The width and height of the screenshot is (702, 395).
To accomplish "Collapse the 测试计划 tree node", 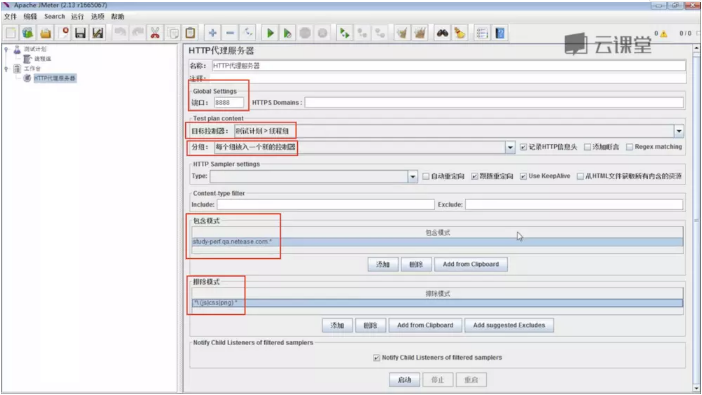I will coord(6,49).
